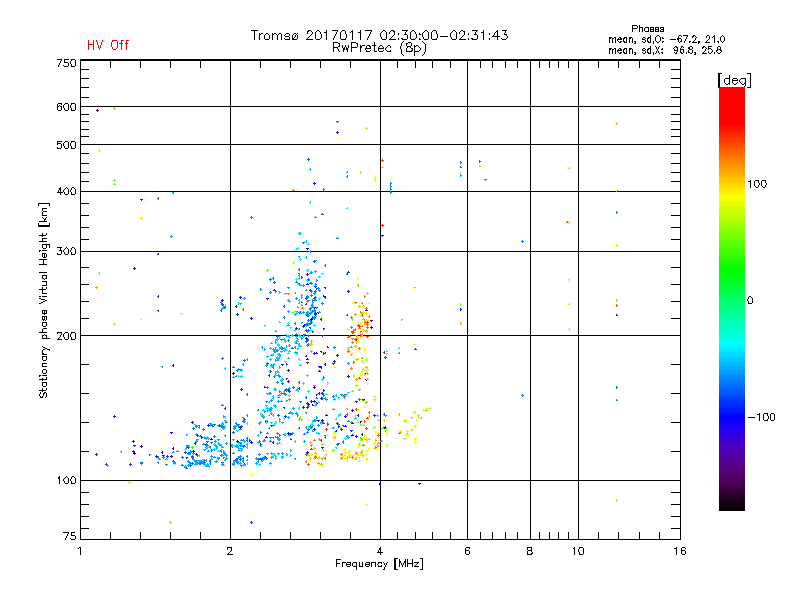Click x-axis tick label '6'

[x=467, y=551]
